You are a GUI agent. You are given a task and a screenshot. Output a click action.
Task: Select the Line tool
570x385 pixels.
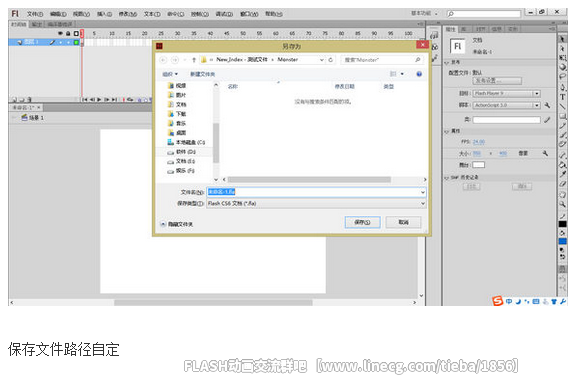click(562, 107)
